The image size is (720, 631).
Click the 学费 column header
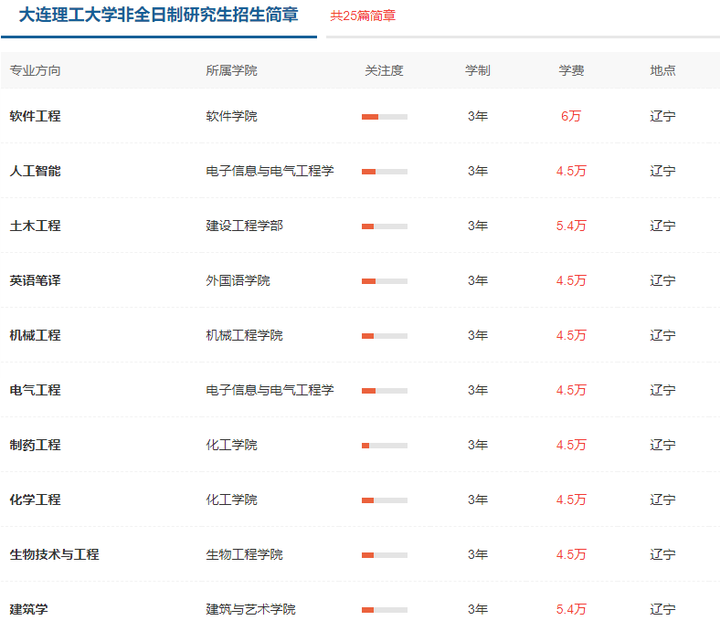(x=571, y=71)
